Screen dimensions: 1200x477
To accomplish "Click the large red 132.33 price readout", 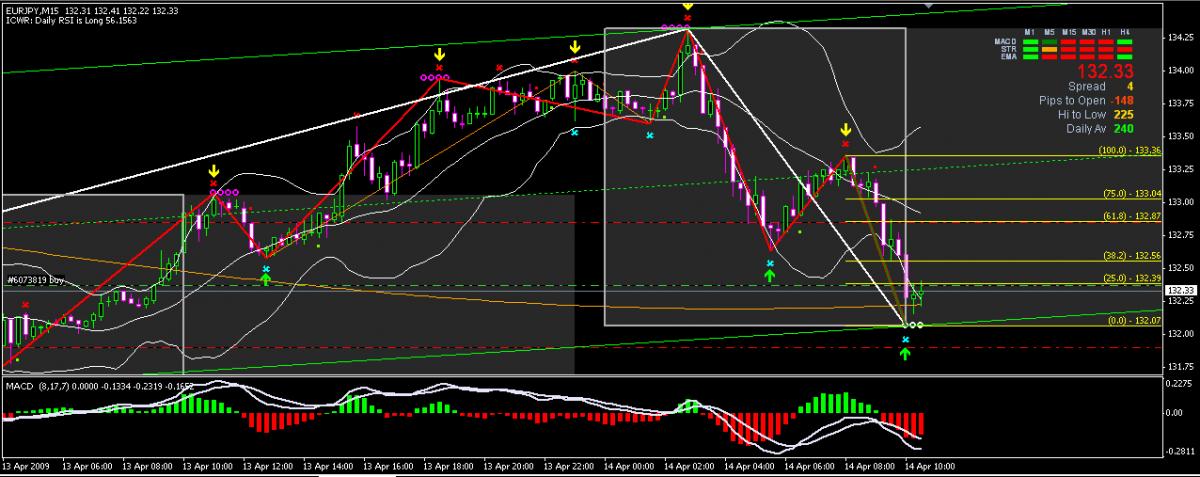I will [x=1105, y=71].
